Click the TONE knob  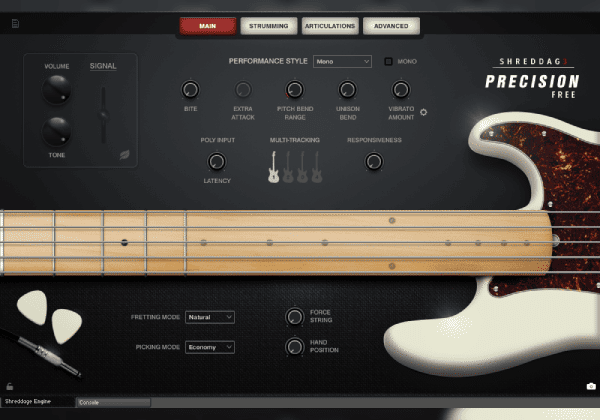[x=57, y=132]
